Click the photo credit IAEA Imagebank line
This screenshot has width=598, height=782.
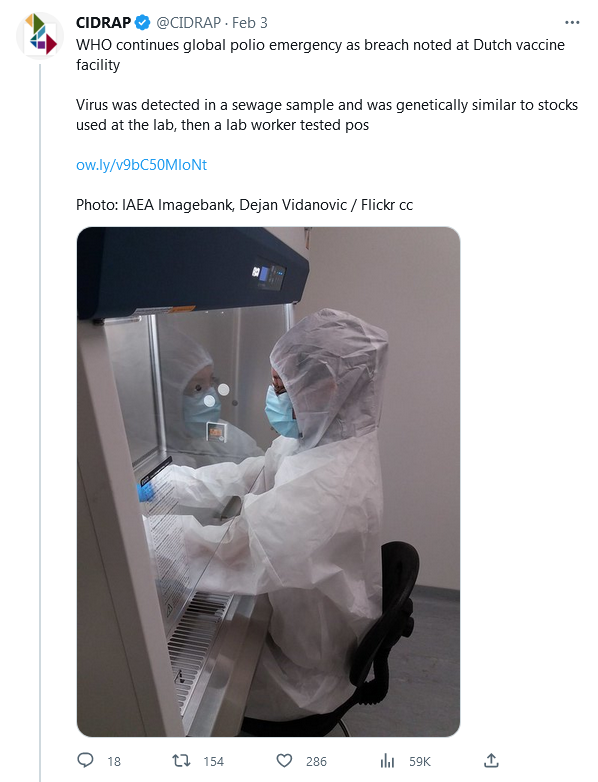pos(244,204)
